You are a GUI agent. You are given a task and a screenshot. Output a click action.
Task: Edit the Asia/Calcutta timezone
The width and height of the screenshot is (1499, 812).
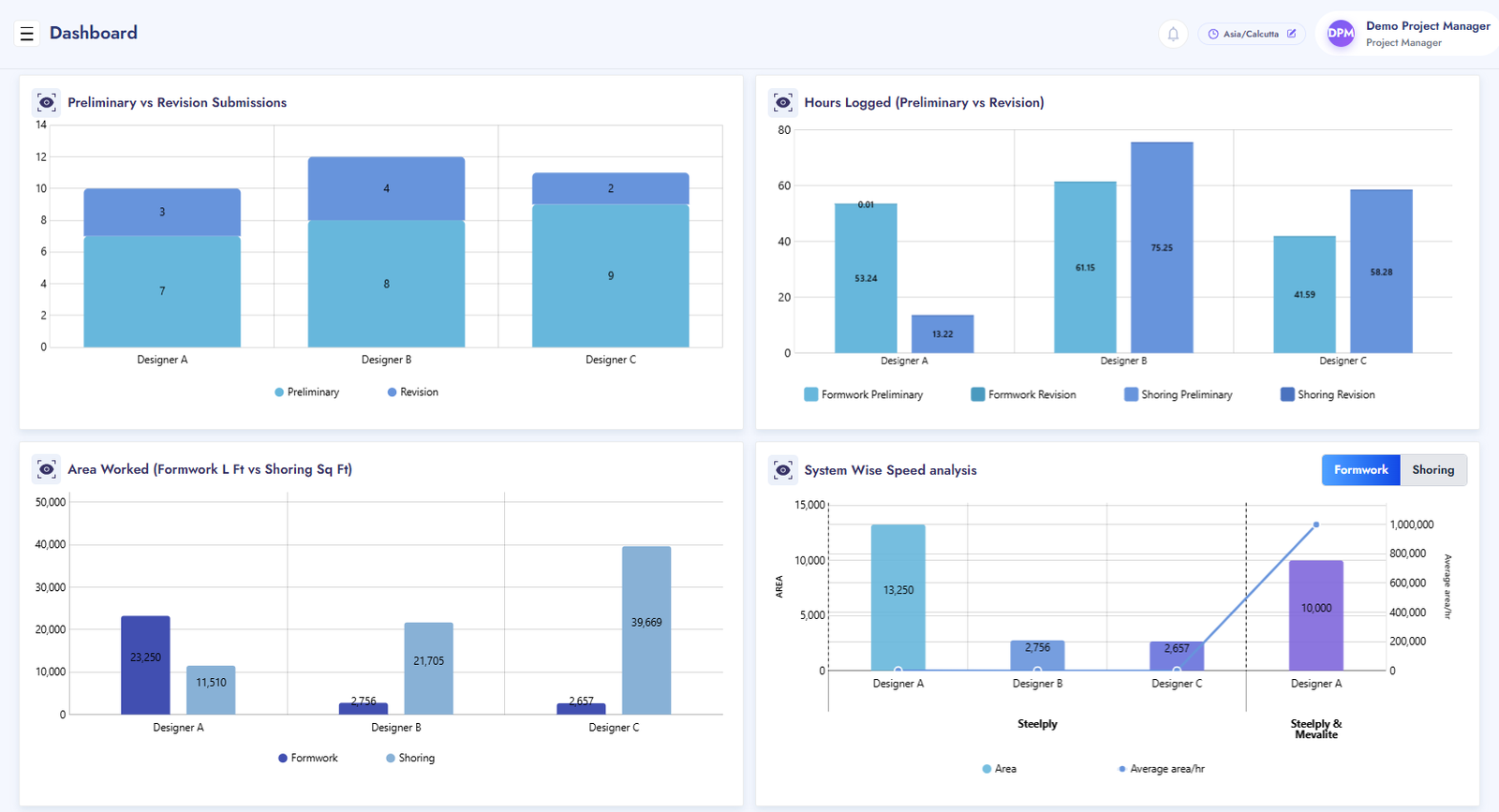1291,34
